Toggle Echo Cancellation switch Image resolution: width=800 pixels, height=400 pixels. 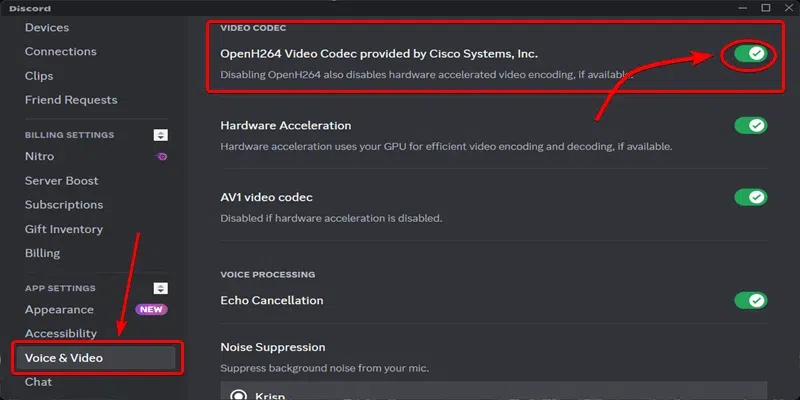tap(750, 300)
